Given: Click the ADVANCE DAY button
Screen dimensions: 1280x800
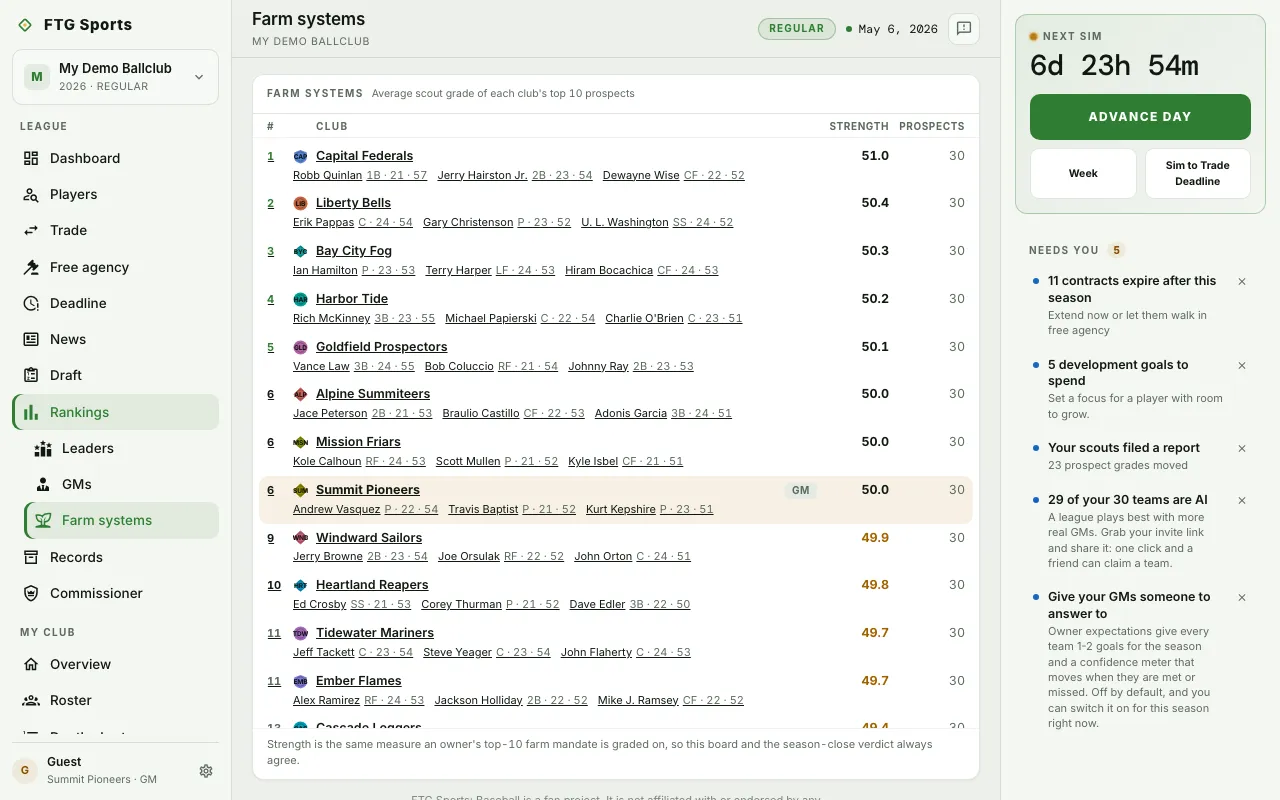Looking at the screenshot, I should (1140, 117).
